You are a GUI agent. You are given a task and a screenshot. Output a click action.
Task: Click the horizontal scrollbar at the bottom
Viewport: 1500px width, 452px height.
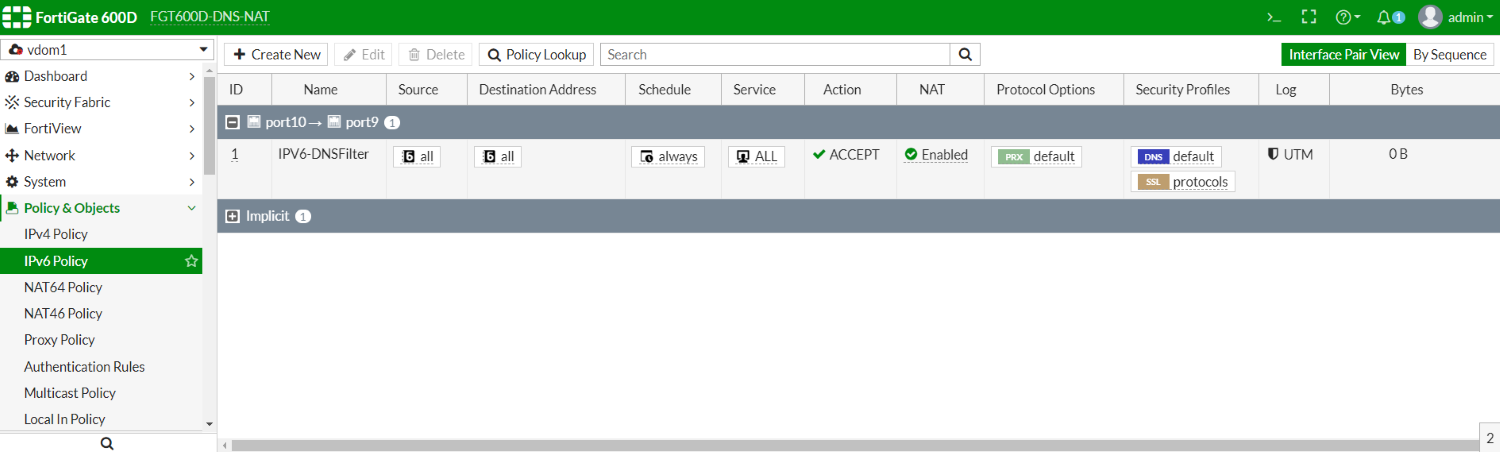(848, 445)
